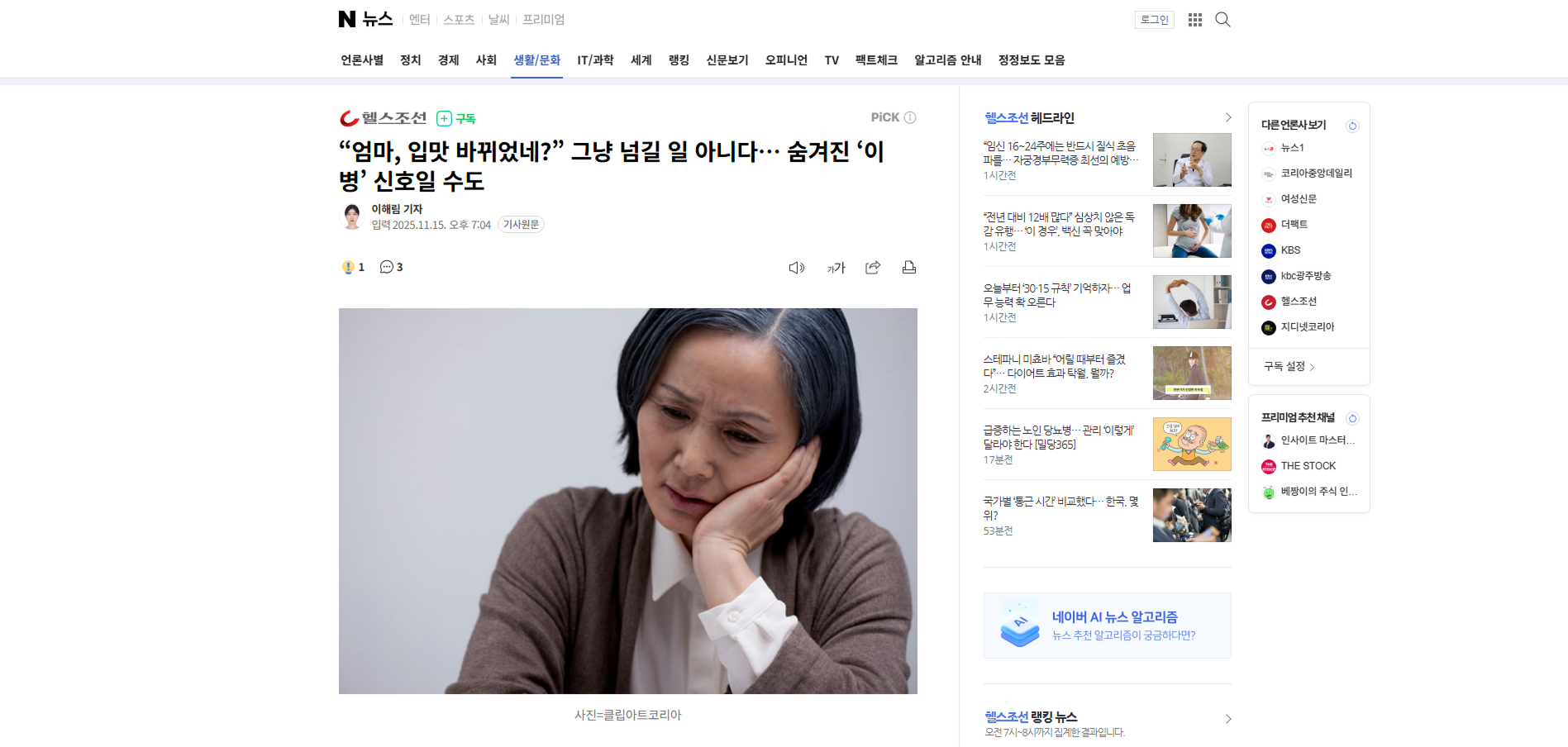Select the 랭킹 menu item
The width and height of the screenshot is (1568, 747).
click(x=679, y=60)
